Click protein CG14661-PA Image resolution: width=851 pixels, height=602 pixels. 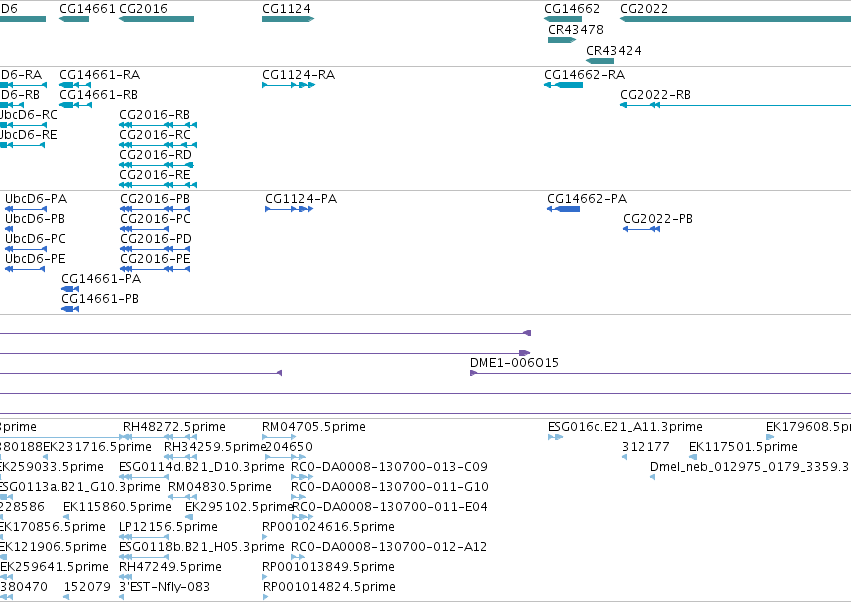(x=101, y=279)
